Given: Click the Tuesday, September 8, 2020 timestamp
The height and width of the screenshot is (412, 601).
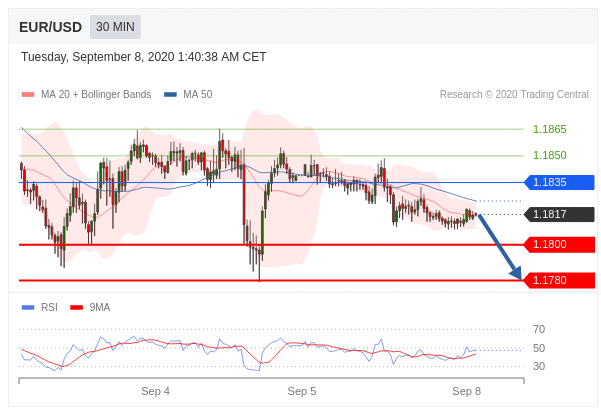Looking at the screenshot, I should 143,57.
